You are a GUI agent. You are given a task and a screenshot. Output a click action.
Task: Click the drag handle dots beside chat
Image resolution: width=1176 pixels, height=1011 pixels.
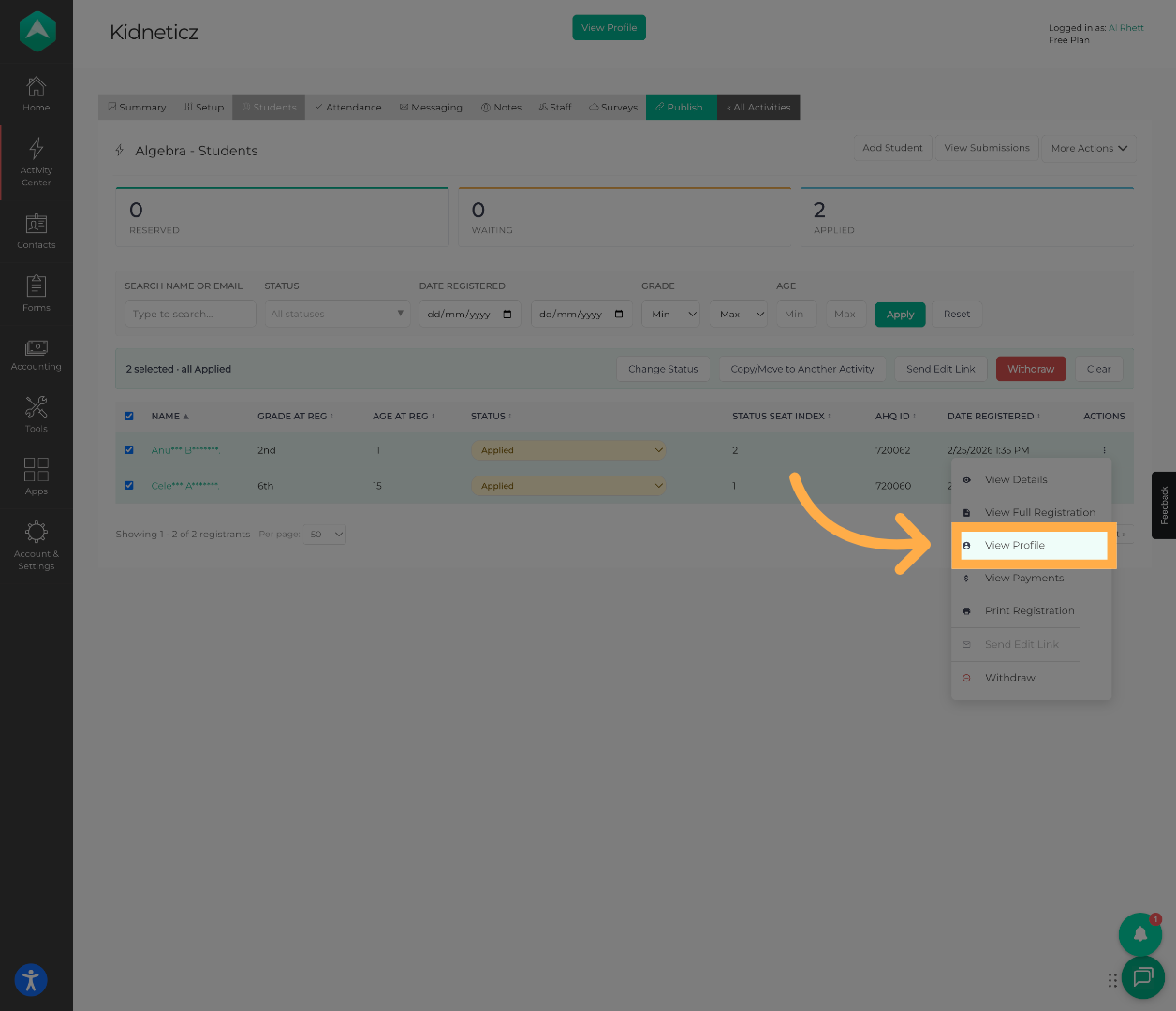[x=1112, y=980]
